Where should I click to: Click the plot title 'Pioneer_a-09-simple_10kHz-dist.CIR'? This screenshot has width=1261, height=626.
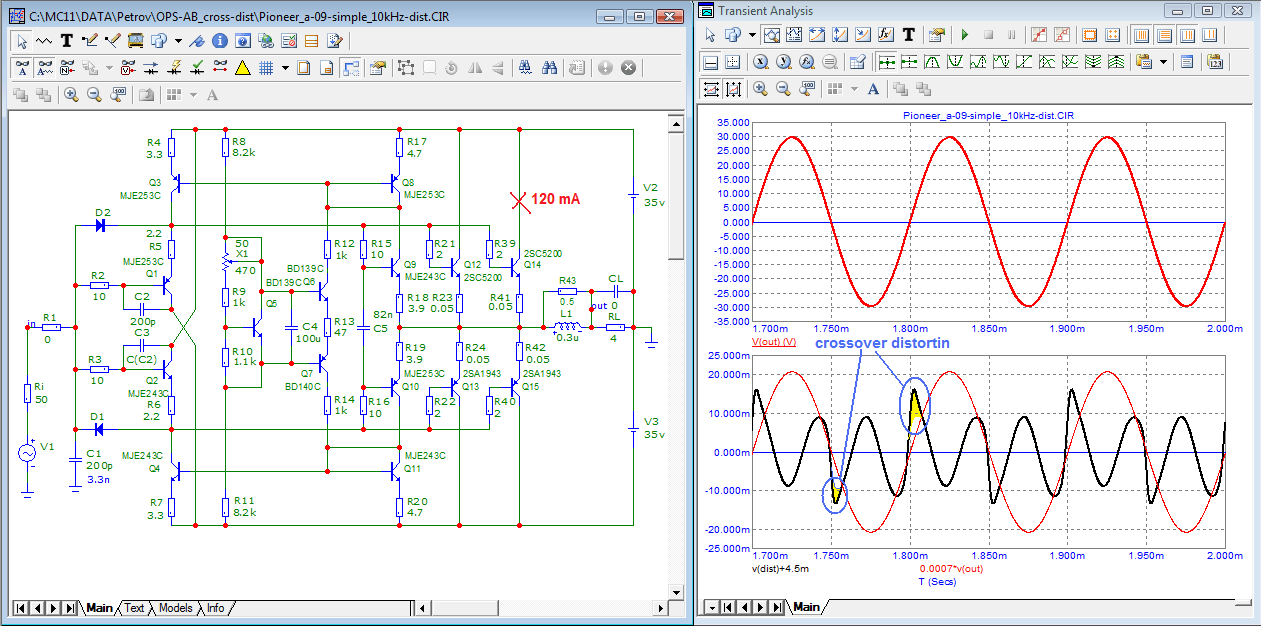click(x=987, y=115)
